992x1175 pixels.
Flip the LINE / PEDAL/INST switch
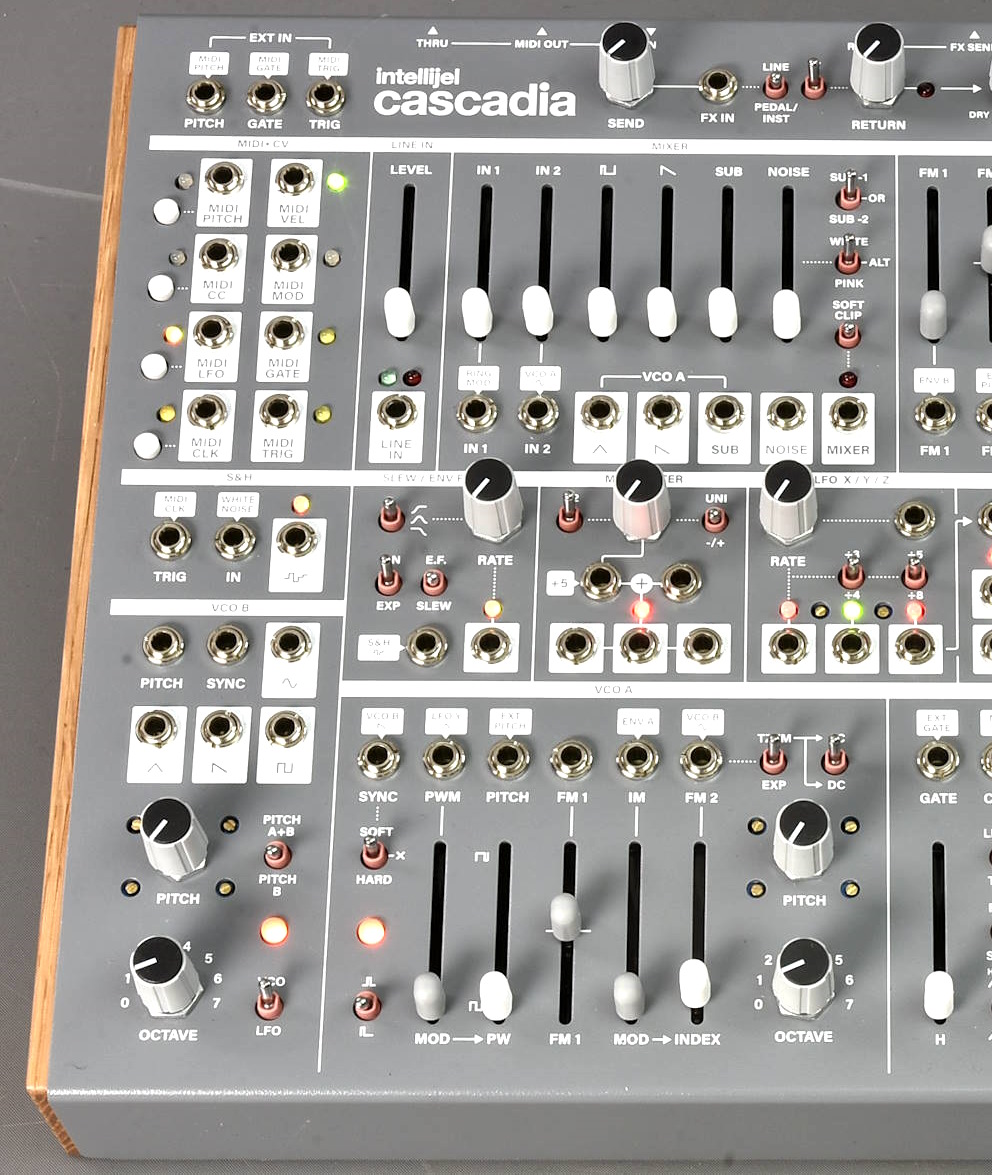(x=815, y=84)
